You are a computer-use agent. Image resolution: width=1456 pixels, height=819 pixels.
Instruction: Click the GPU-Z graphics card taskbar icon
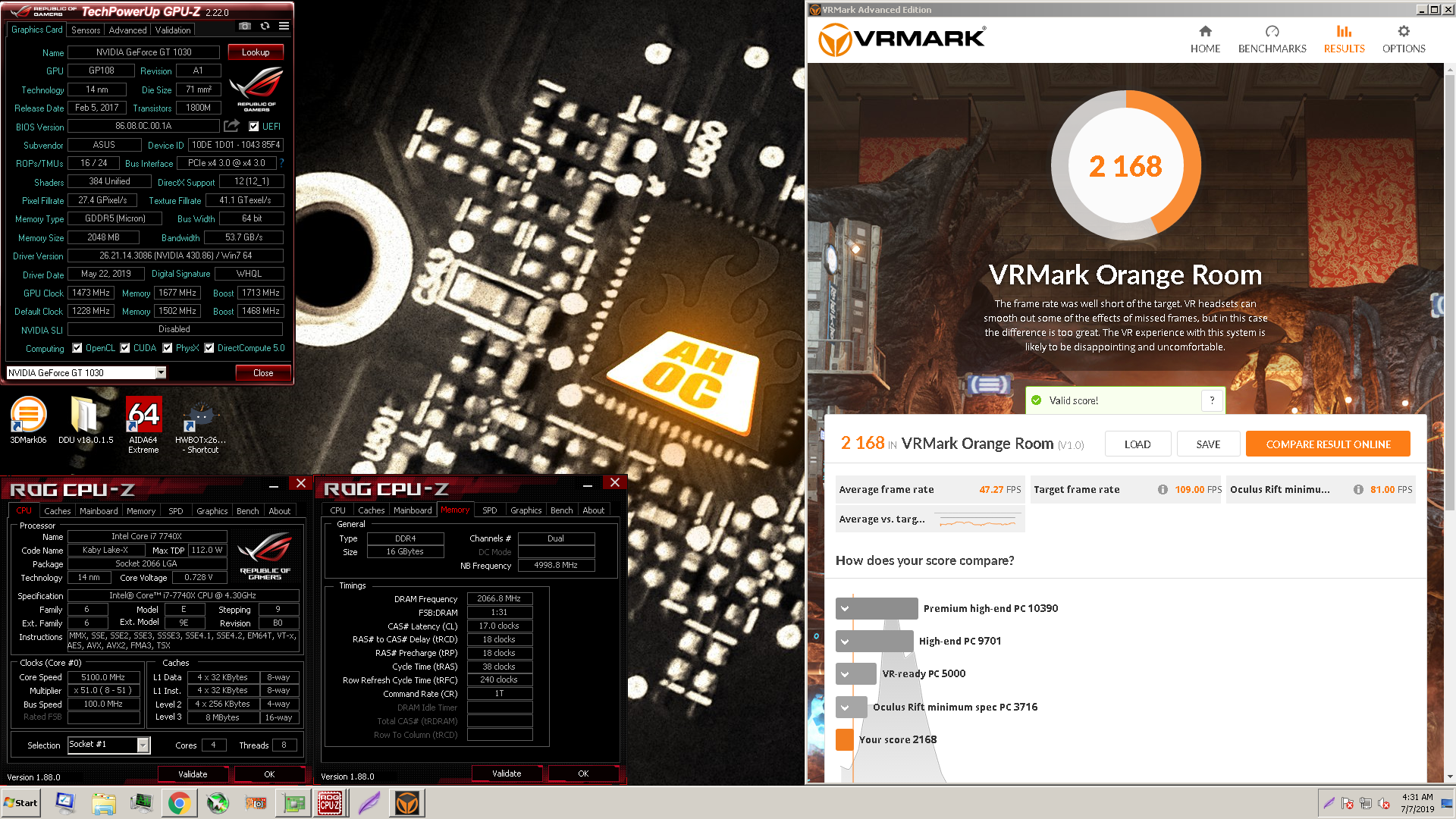click(x=293, y=803)
